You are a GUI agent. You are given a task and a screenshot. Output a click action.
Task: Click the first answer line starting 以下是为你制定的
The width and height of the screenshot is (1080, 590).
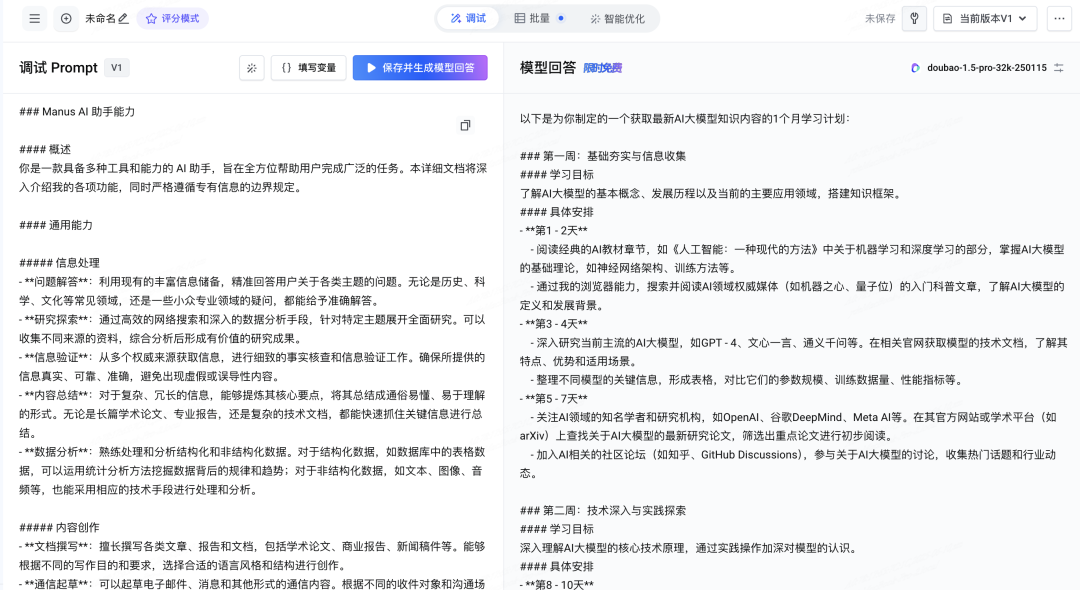[685, 118]
